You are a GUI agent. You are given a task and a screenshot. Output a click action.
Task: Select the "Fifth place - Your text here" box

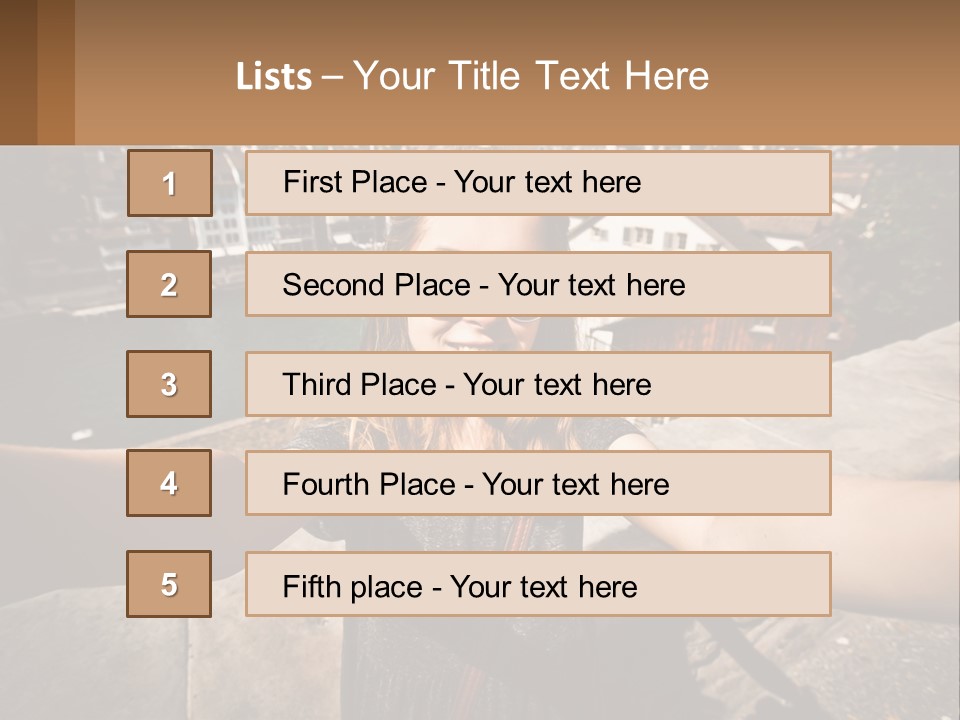coord(538,584)
